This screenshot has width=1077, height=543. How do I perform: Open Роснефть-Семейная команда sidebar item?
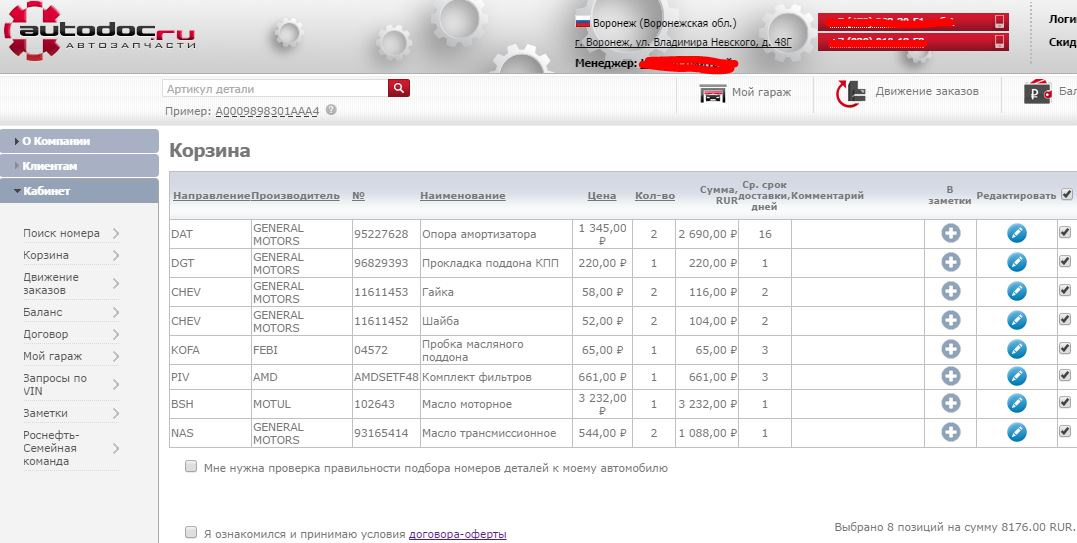point(71,448)
